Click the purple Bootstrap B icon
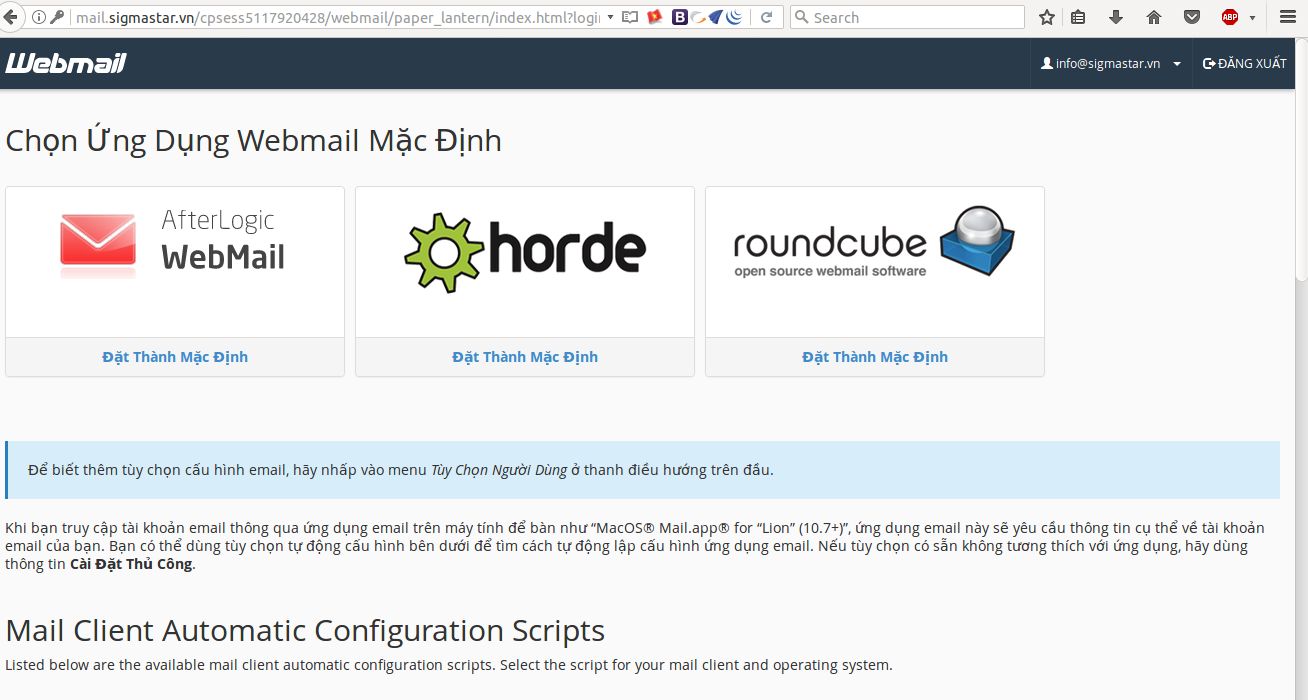 point(680,17)
